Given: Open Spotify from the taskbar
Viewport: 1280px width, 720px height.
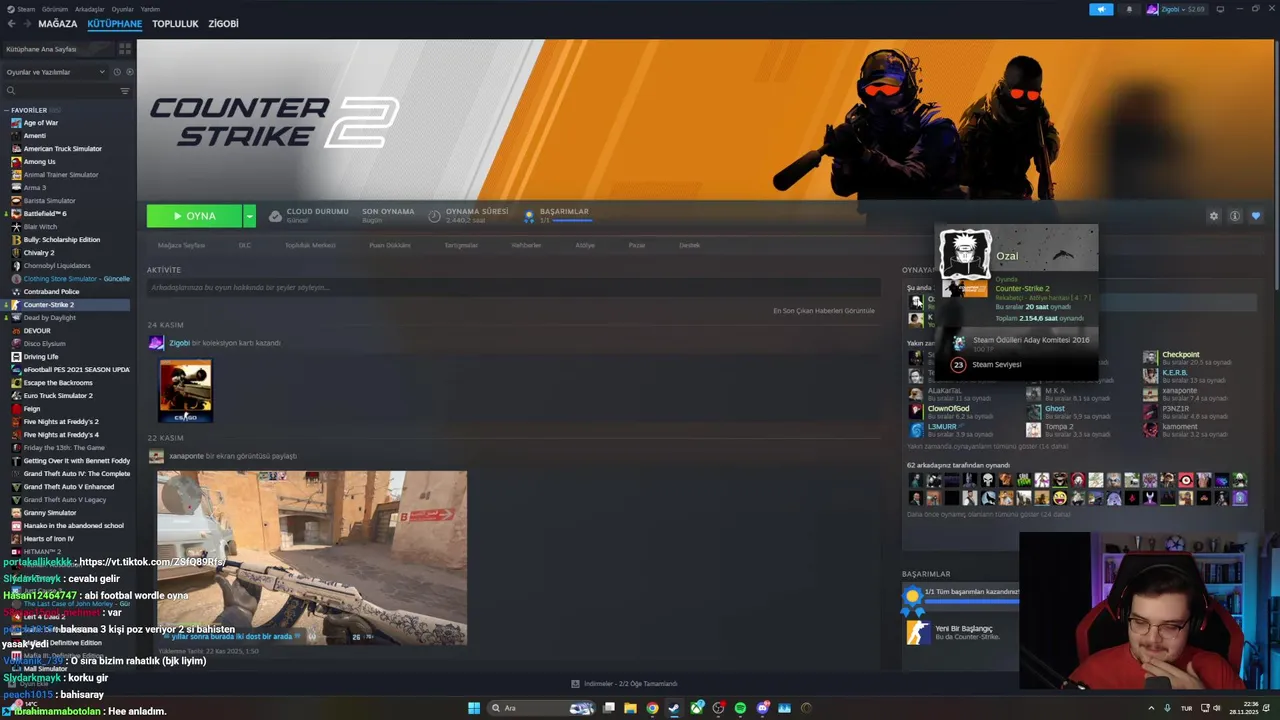Looking at the screenshot, I should coord(740,708).
